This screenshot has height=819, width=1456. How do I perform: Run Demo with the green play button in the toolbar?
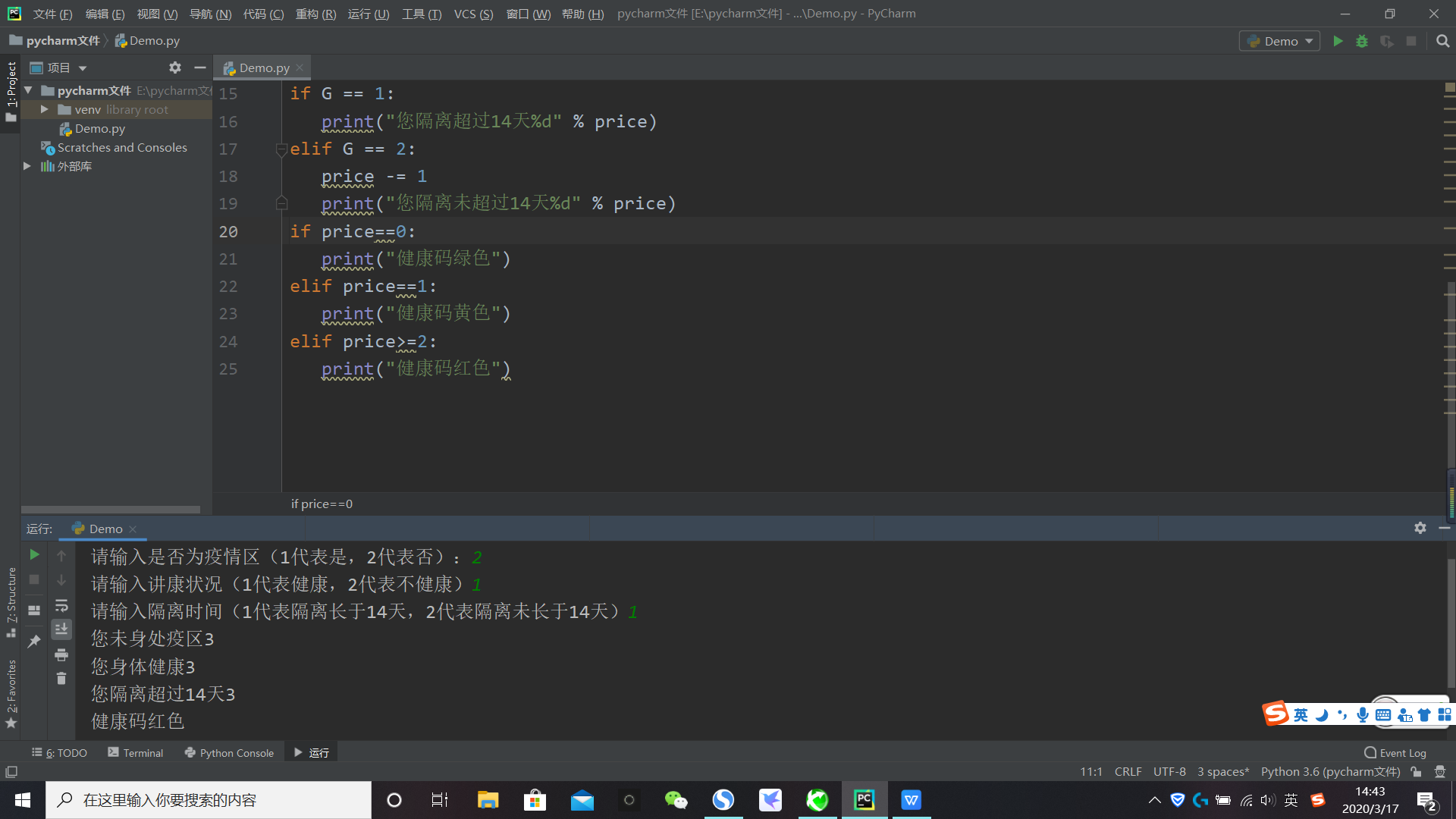1338,41
